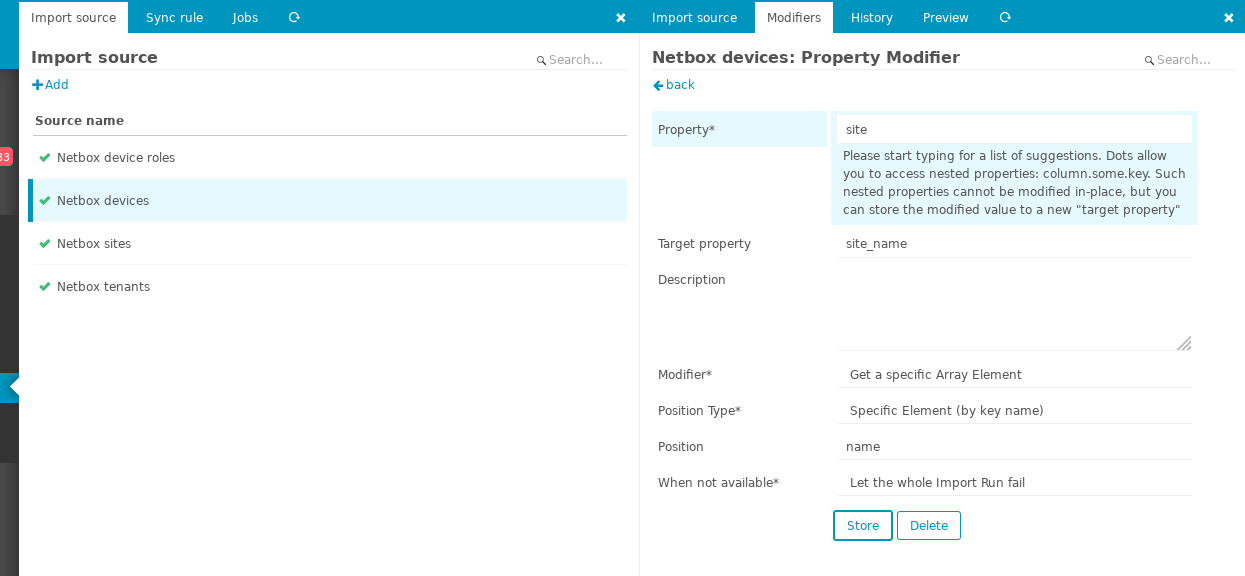
Task: Click the refresh icon in right tab bar
Action: click(1005, 18)
